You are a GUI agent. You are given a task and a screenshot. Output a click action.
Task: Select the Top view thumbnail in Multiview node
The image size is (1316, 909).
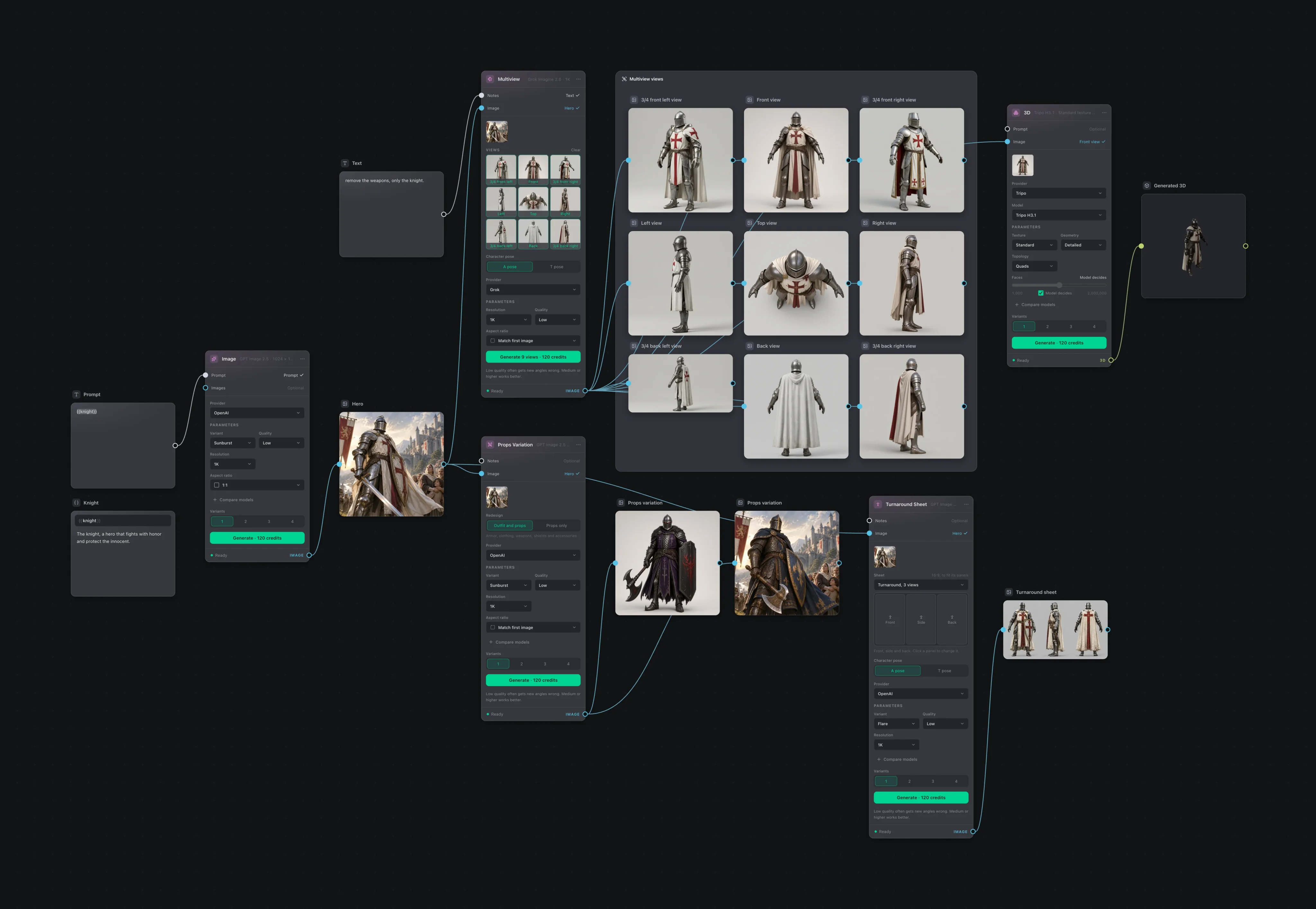coord(533,202)
